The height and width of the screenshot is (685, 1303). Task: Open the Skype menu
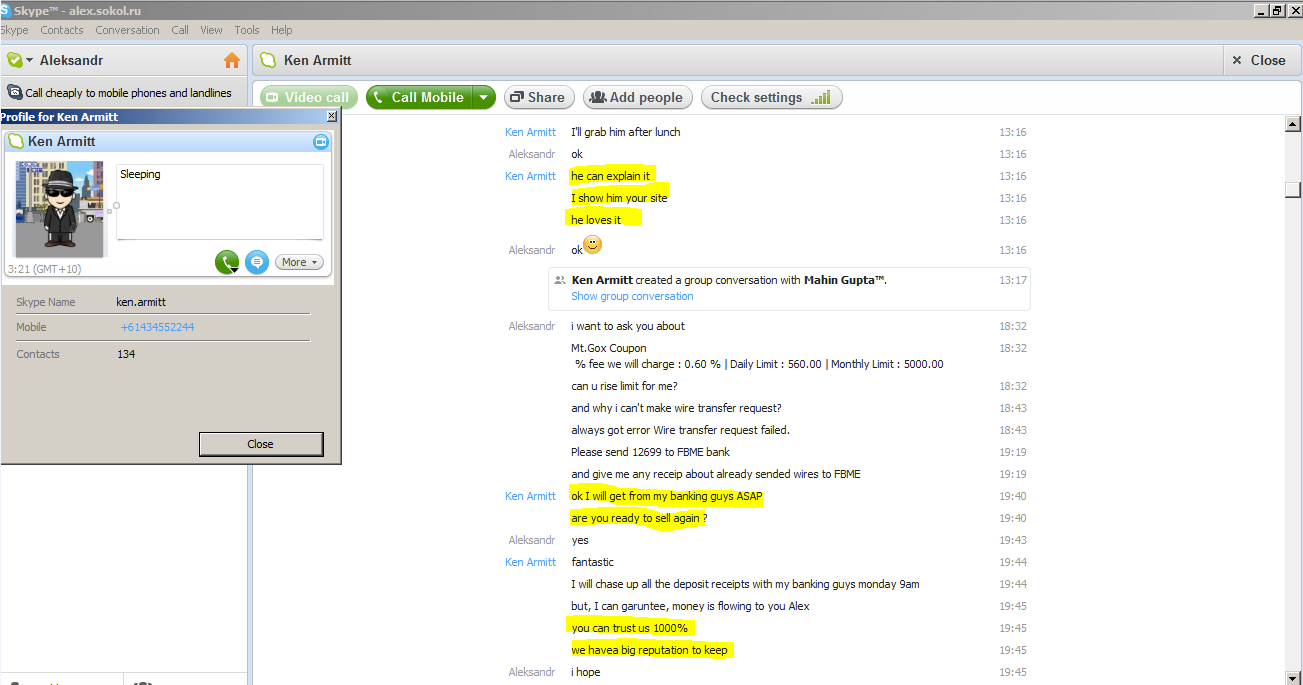point(15,30)
